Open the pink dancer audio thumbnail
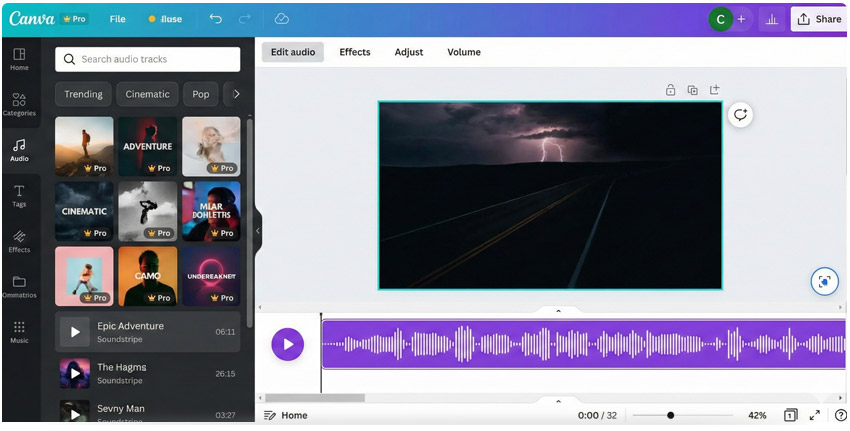Image resolution: width=850 pixels, height=431 pixels. 84,276
